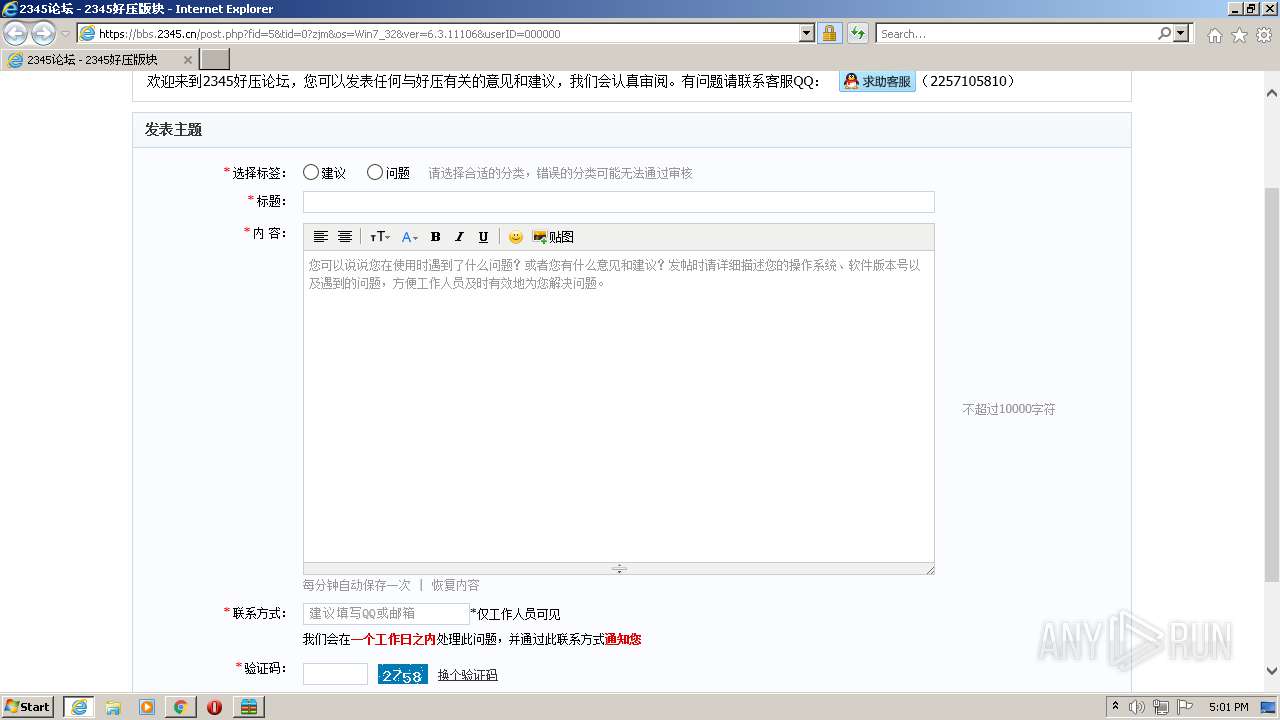The image size is (1280, 720).
Task: Click the network tray icon
Action: pyautogui.click(x=1161, y=707)
